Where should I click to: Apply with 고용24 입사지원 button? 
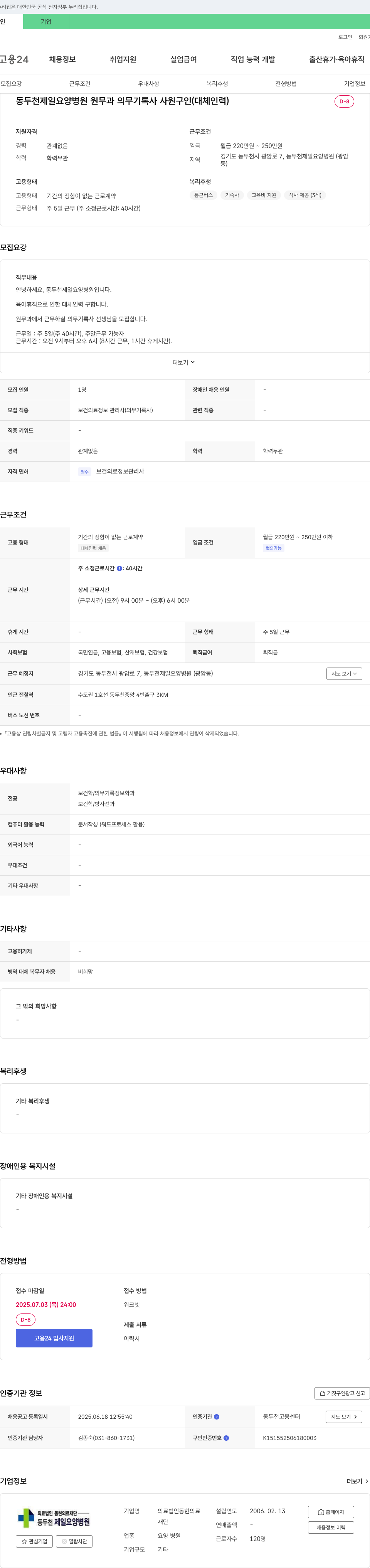[54, 1338]
